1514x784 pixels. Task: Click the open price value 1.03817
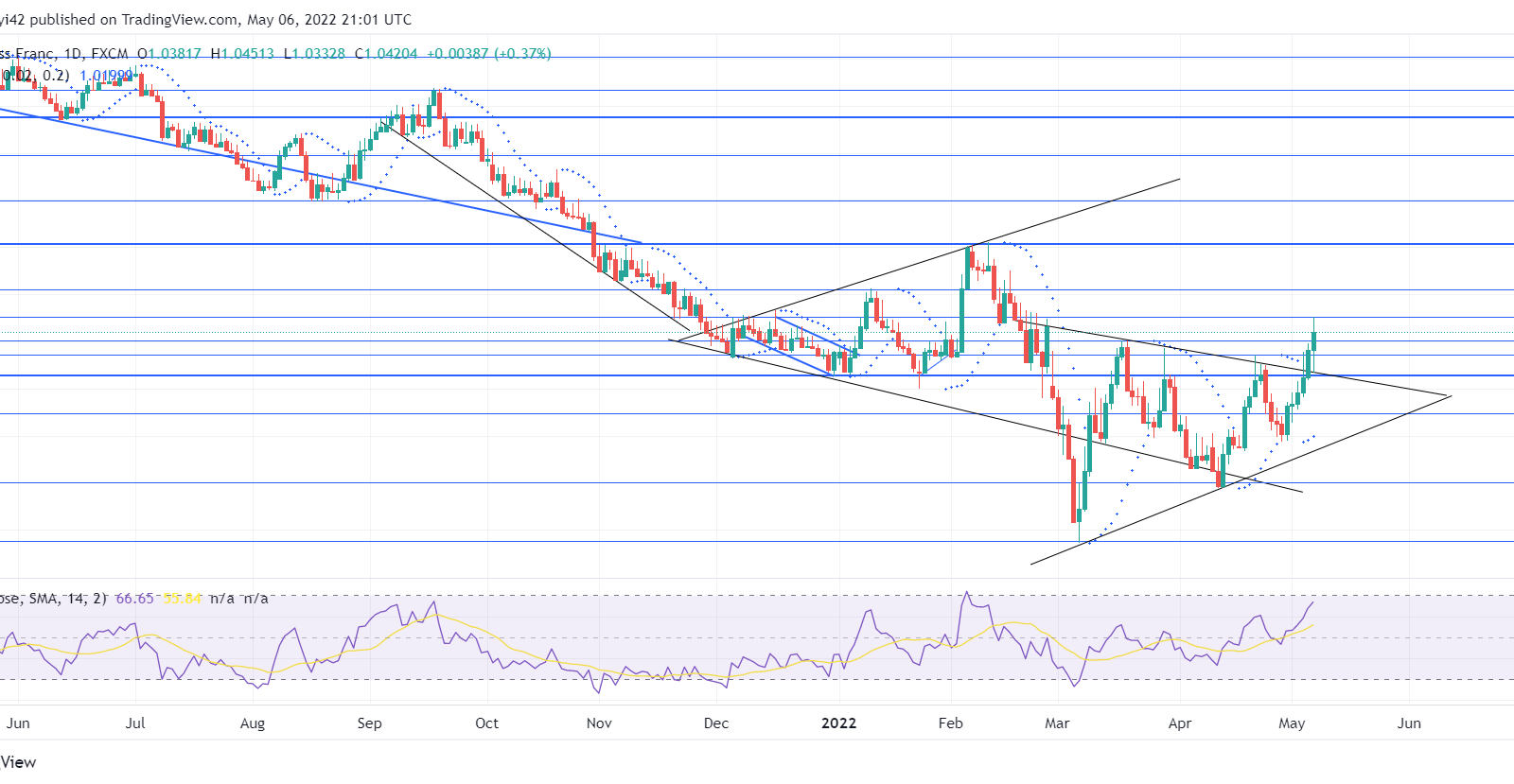point(174,54)
